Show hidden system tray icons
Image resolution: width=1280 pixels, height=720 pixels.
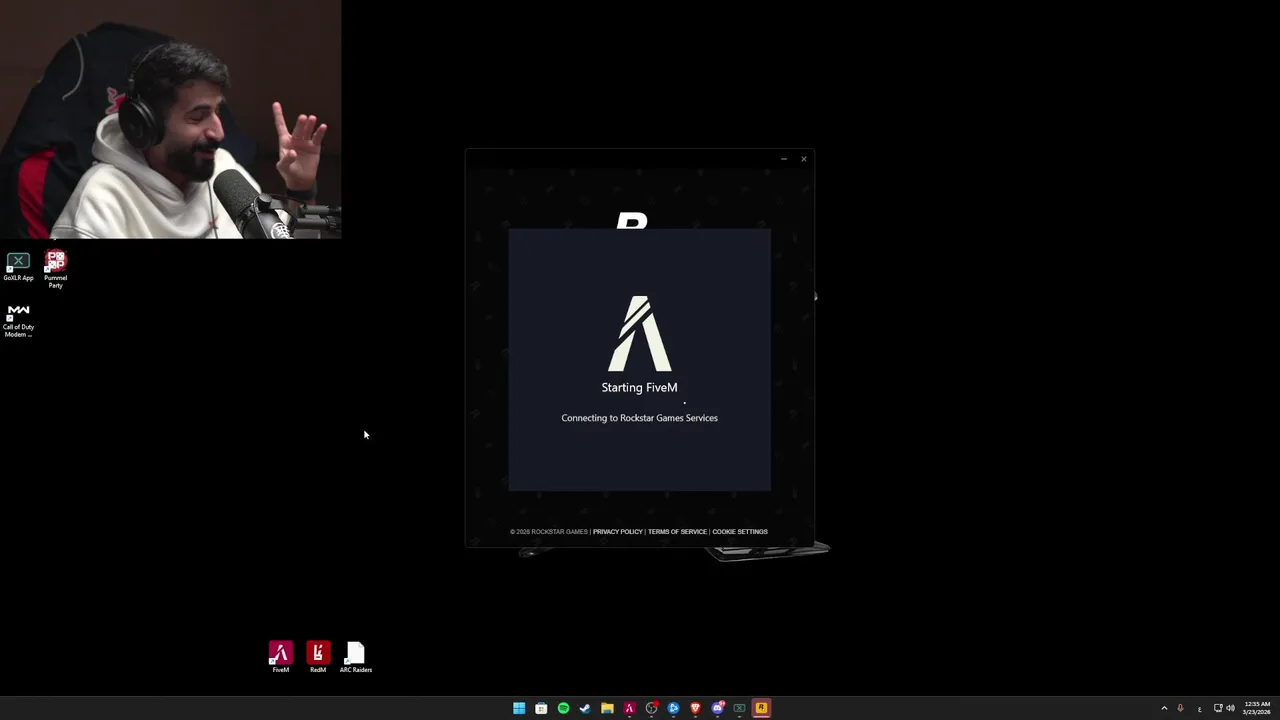coord(1164,708)
